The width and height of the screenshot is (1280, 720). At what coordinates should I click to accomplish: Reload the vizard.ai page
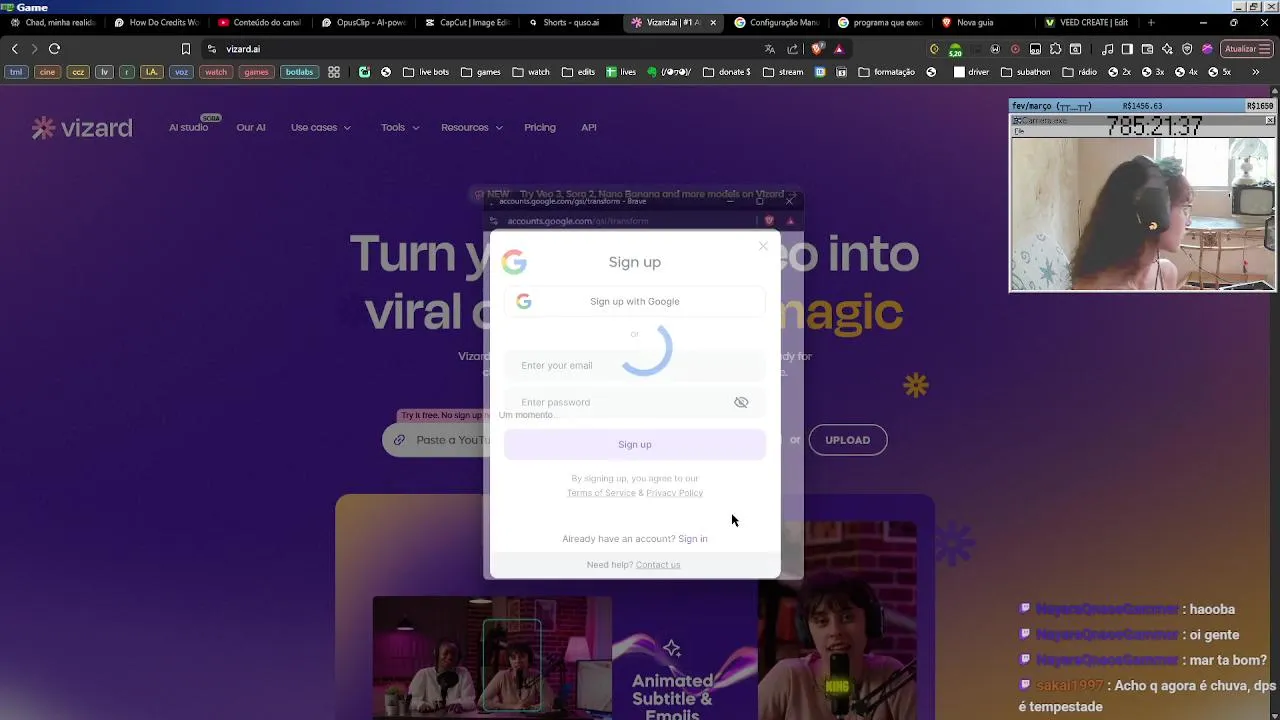(55, 49)
